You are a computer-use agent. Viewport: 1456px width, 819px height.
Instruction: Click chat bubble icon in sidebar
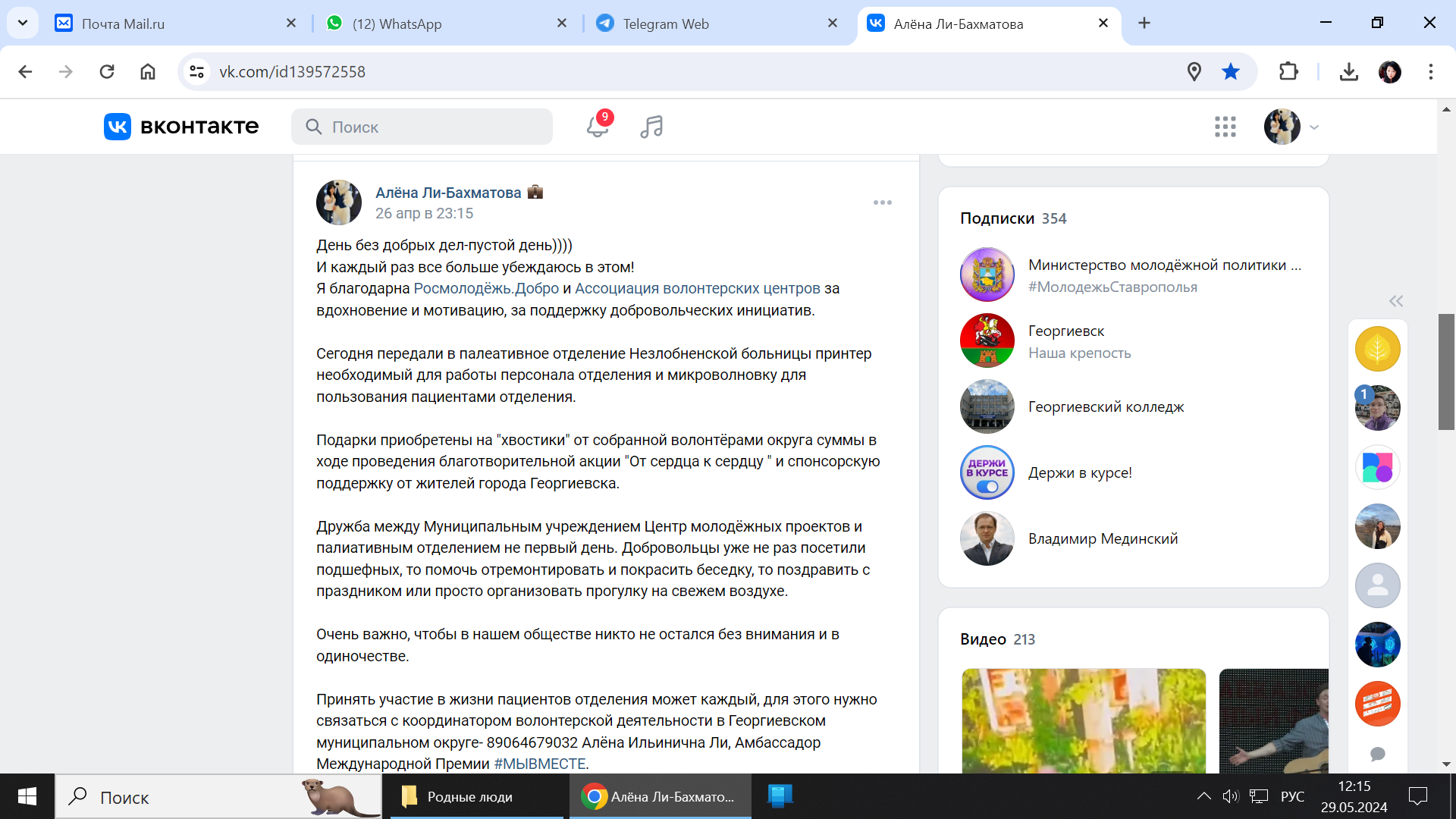pos(1377,754)
